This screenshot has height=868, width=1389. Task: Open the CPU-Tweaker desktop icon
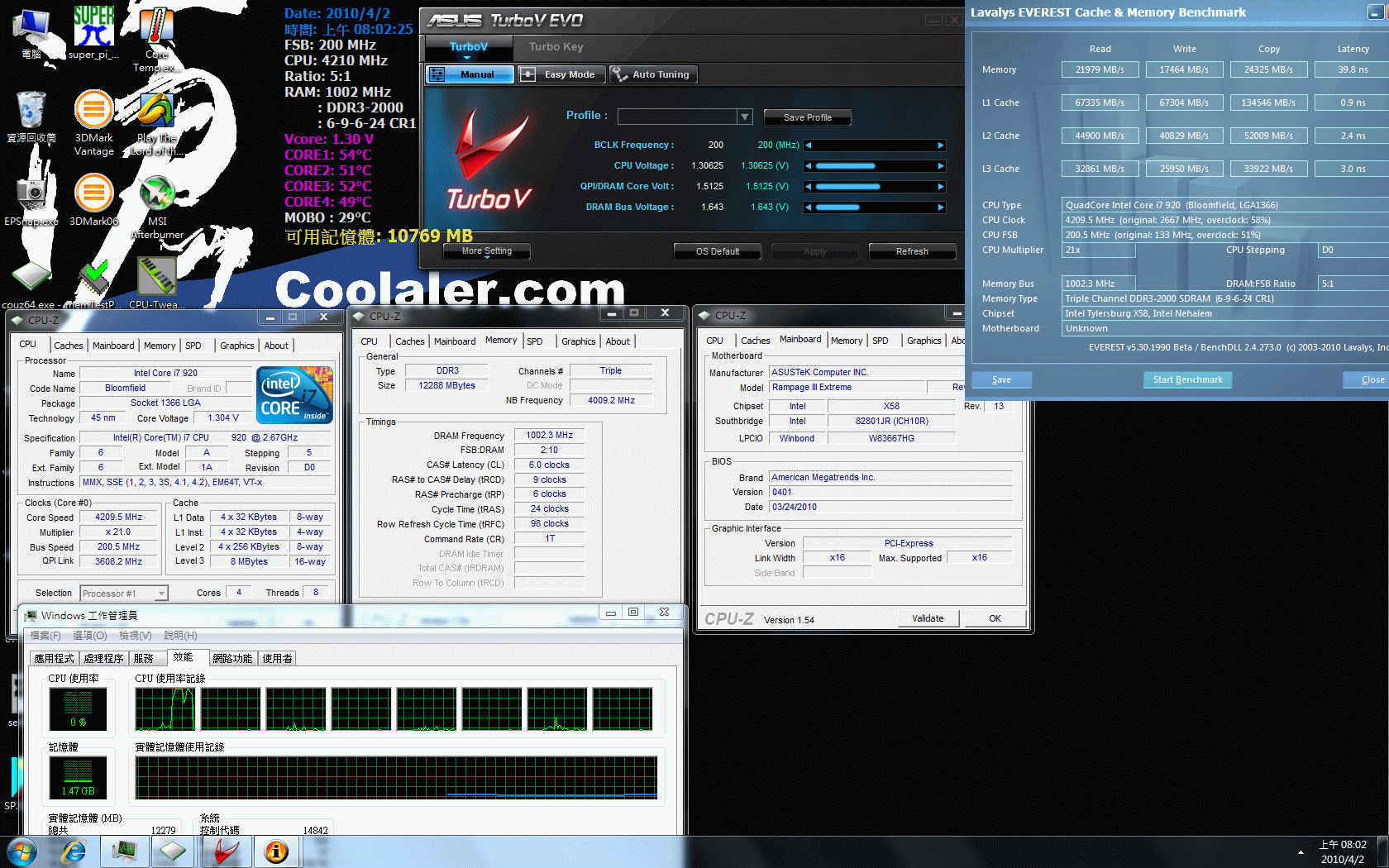tap(156, 284)
